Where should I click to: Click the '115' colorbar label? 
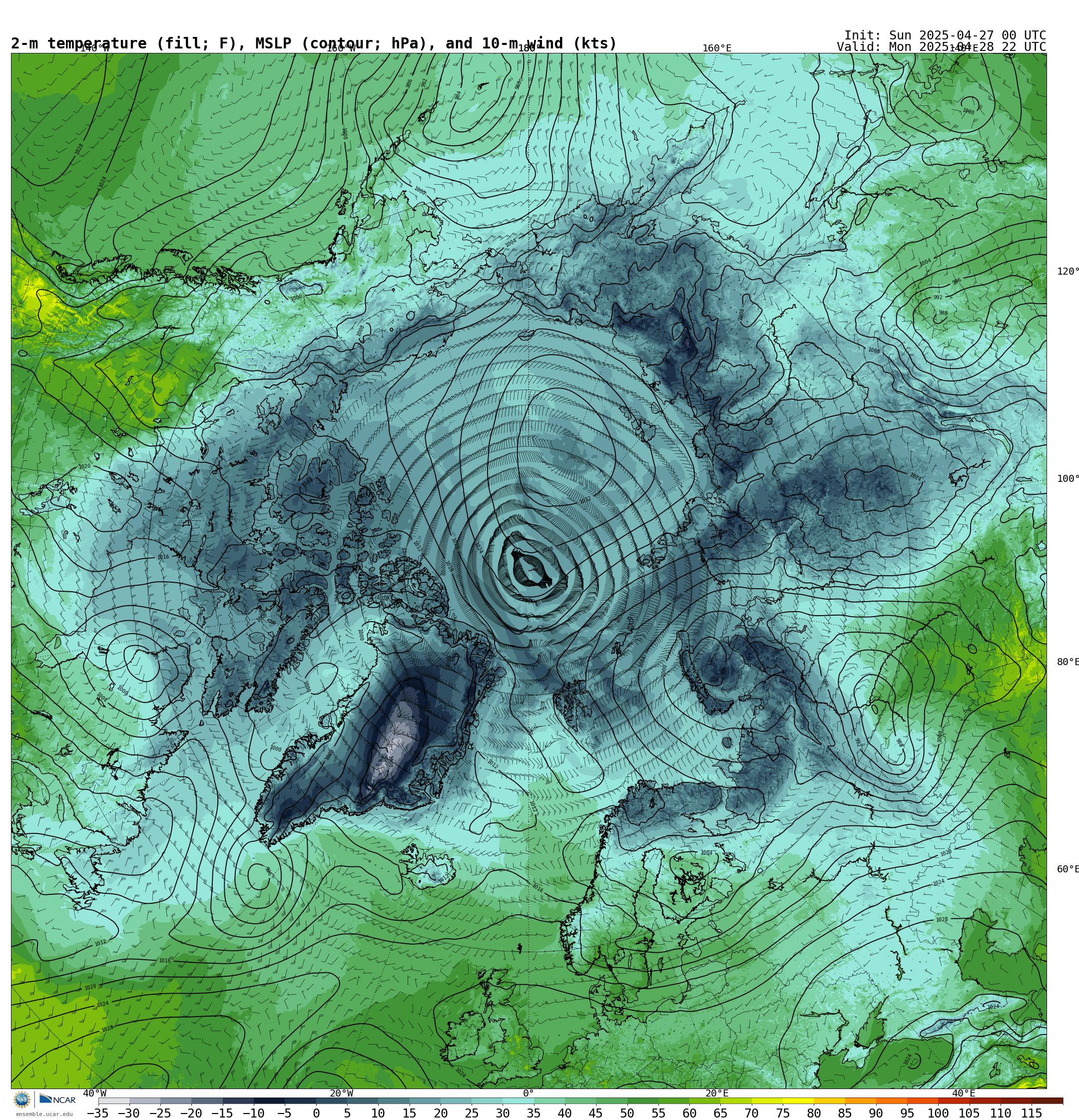click(x=1032, y=1113)
